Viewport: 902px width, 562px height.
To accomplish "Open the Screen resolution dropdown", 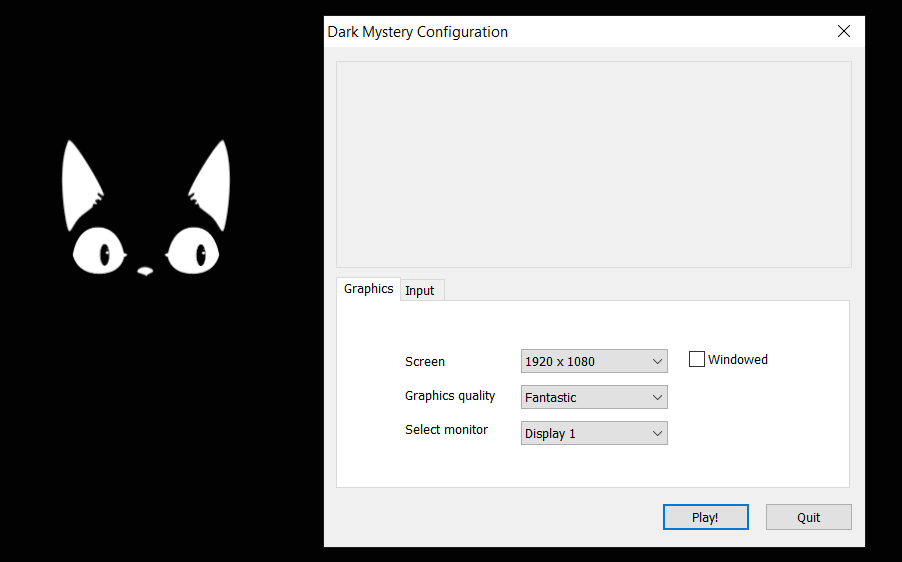I will coord(594,361).
